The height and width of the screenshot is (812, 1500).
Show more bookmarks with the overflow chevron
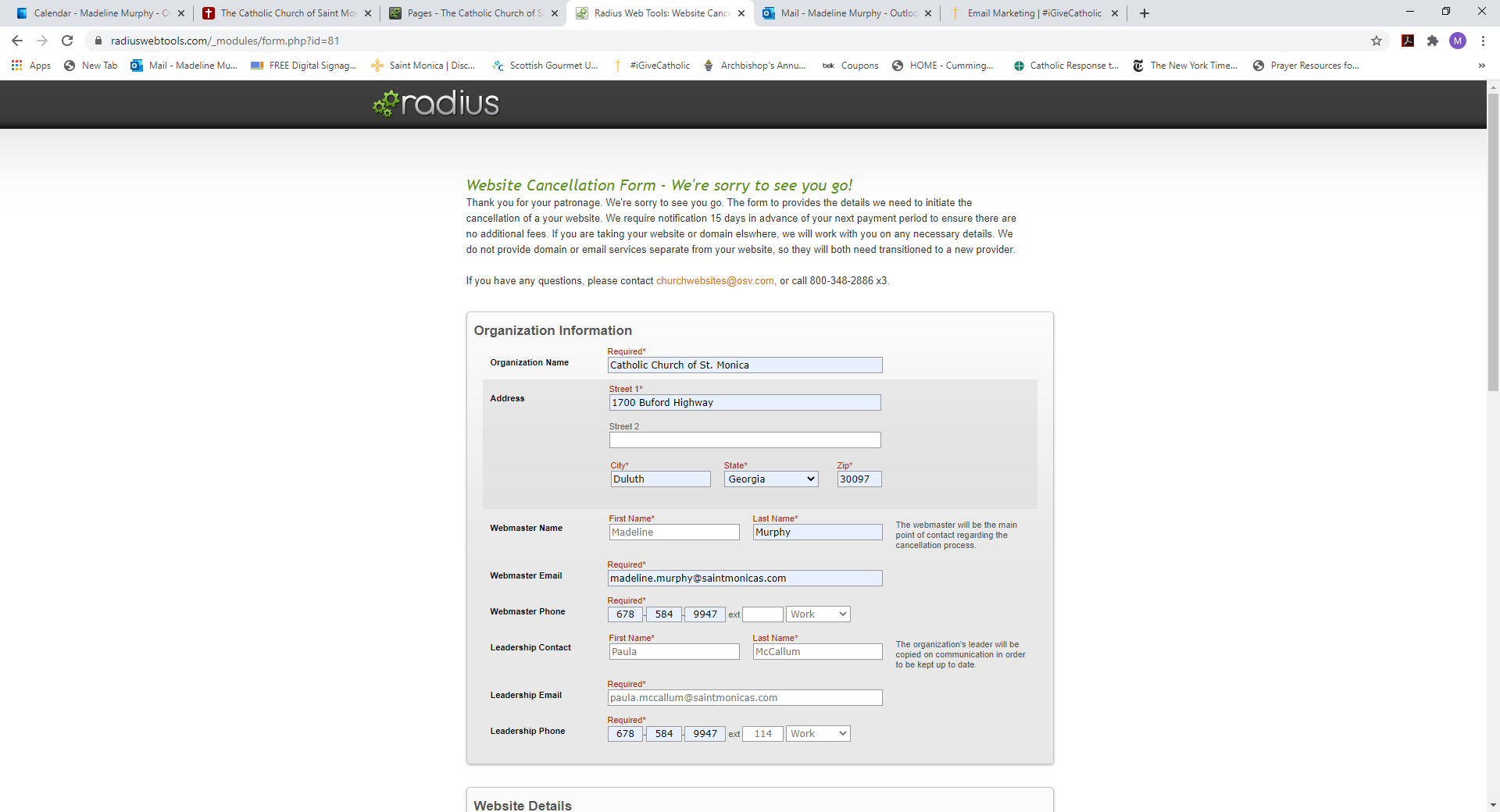(x=1481, y=66)
